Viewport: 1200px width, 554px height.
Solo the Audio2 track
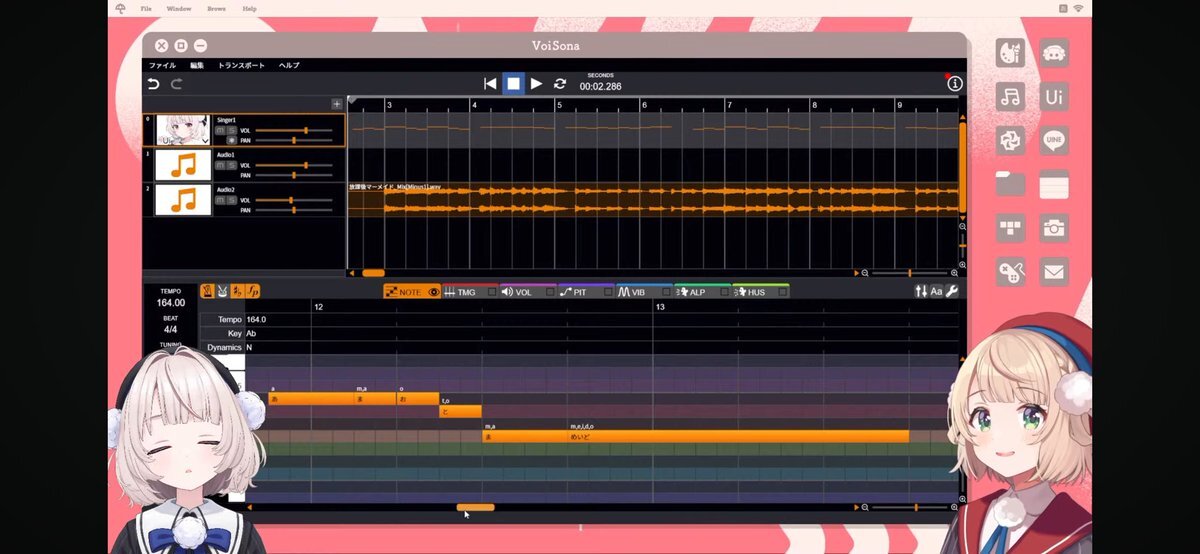[x=232, y=200]
